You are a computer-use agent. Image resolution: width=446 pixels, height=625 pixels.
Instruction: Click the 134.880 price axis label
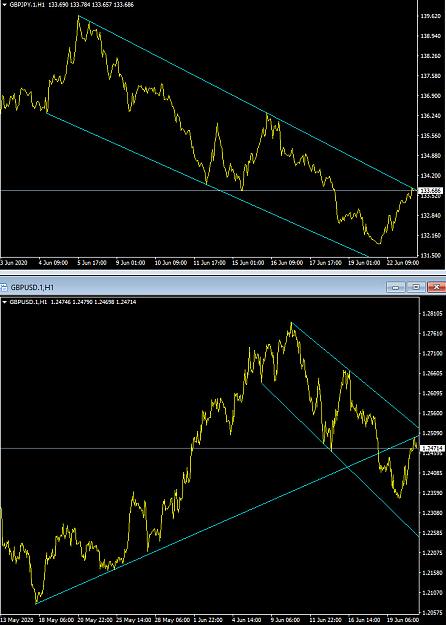(429, 156)
